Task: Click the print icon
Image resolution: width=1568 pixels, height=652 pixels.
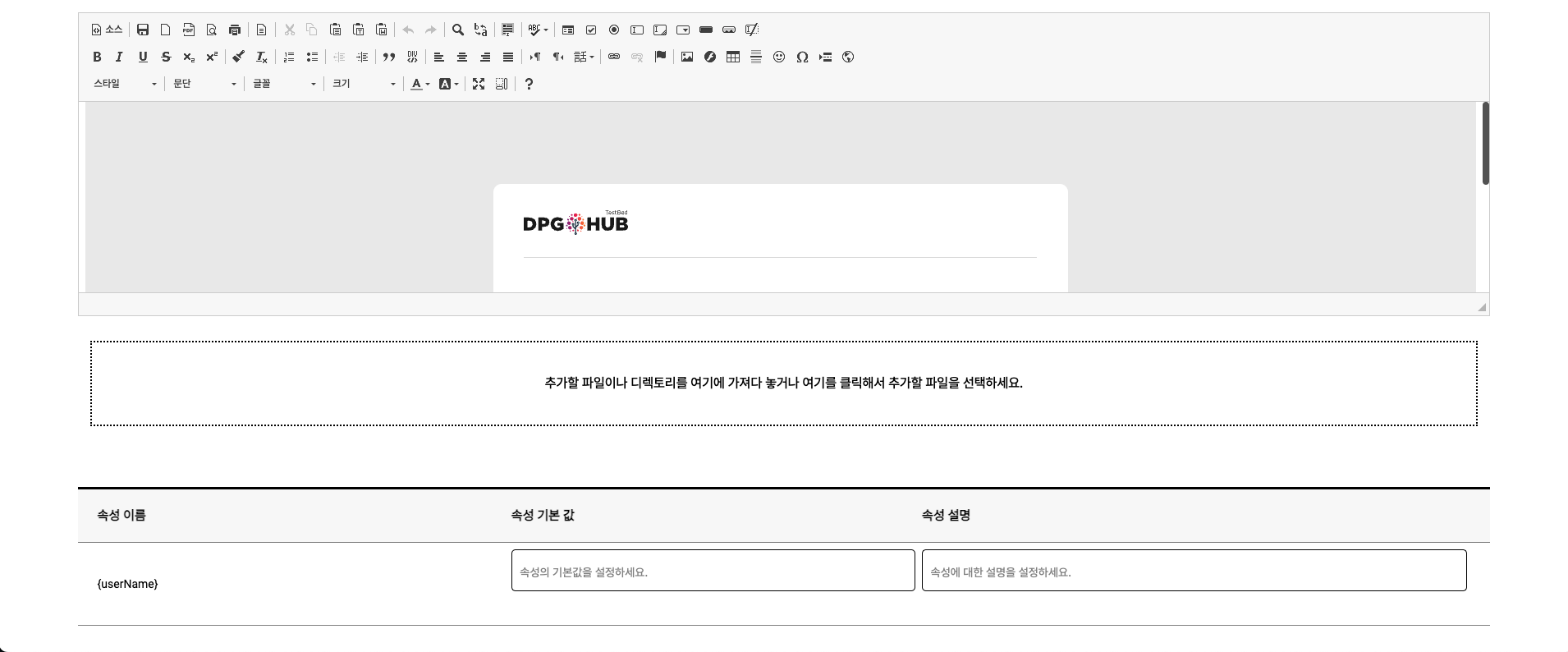Action: tap(235, 30)
